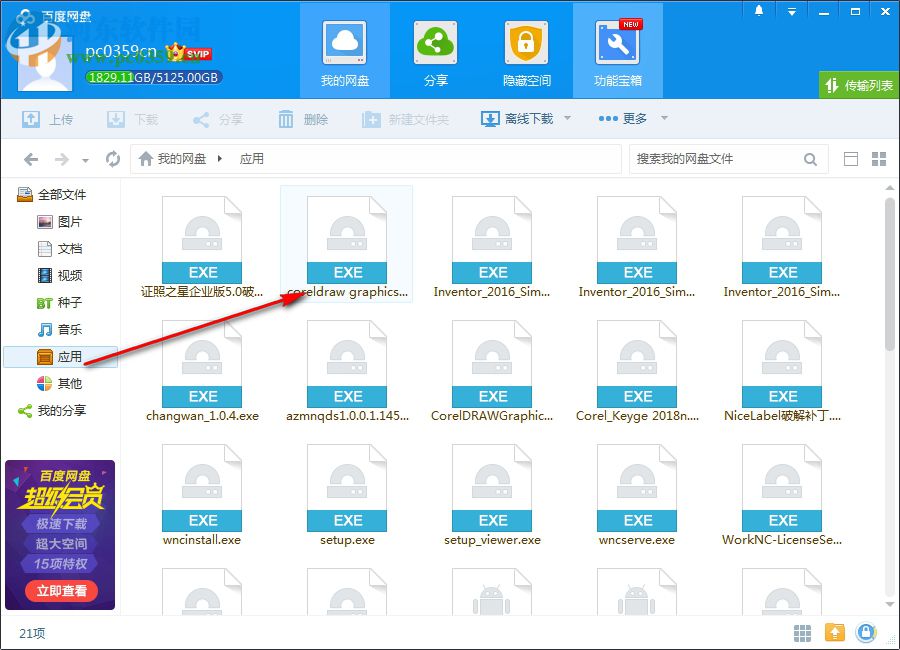Image resolution: width=900 pixels, height=650 pixels.
Task: Click the refresh icon next to breadcrumb
Action: pos(112,158)
